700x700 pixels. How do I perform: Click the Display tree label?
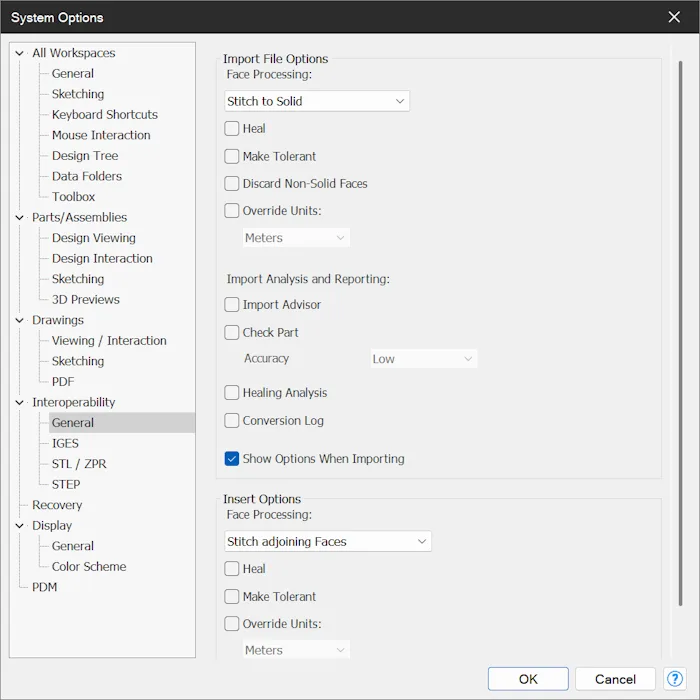coord(52,525)
